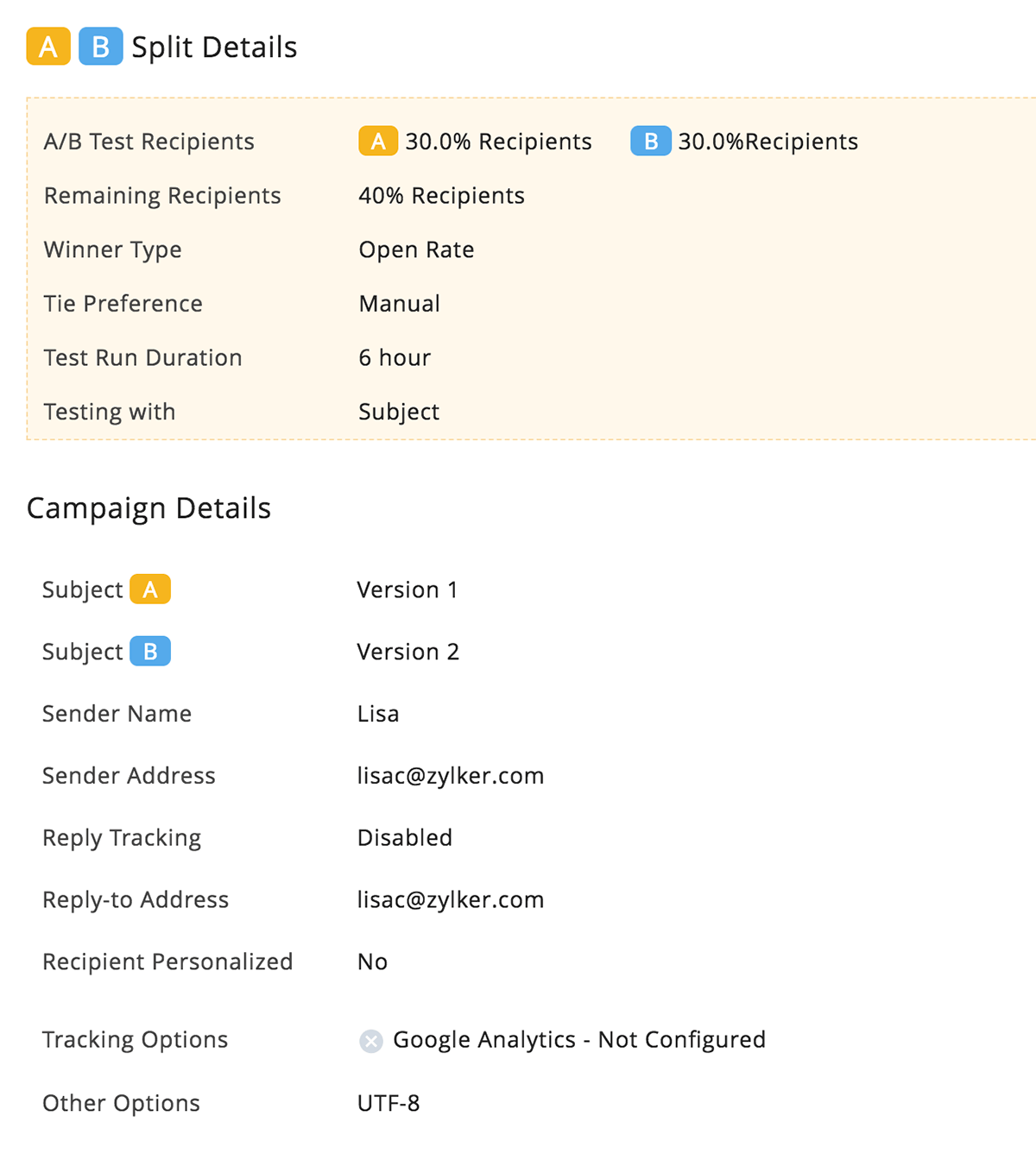
Task: Click the Google Analytics - Not Configured text
Action: tap(579, 1040)
